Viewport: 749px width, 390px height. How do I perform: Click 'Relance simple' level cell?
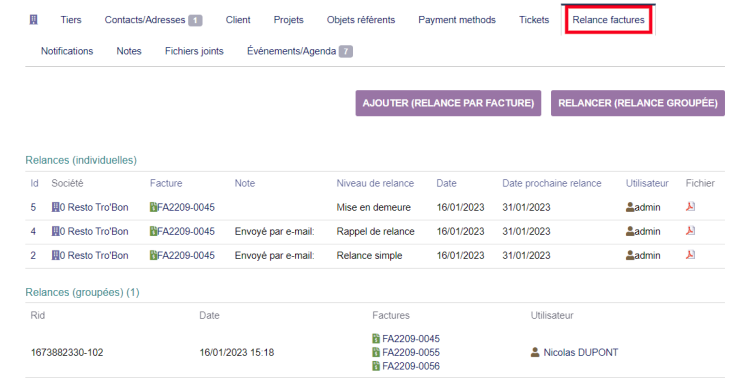point(369,255)
